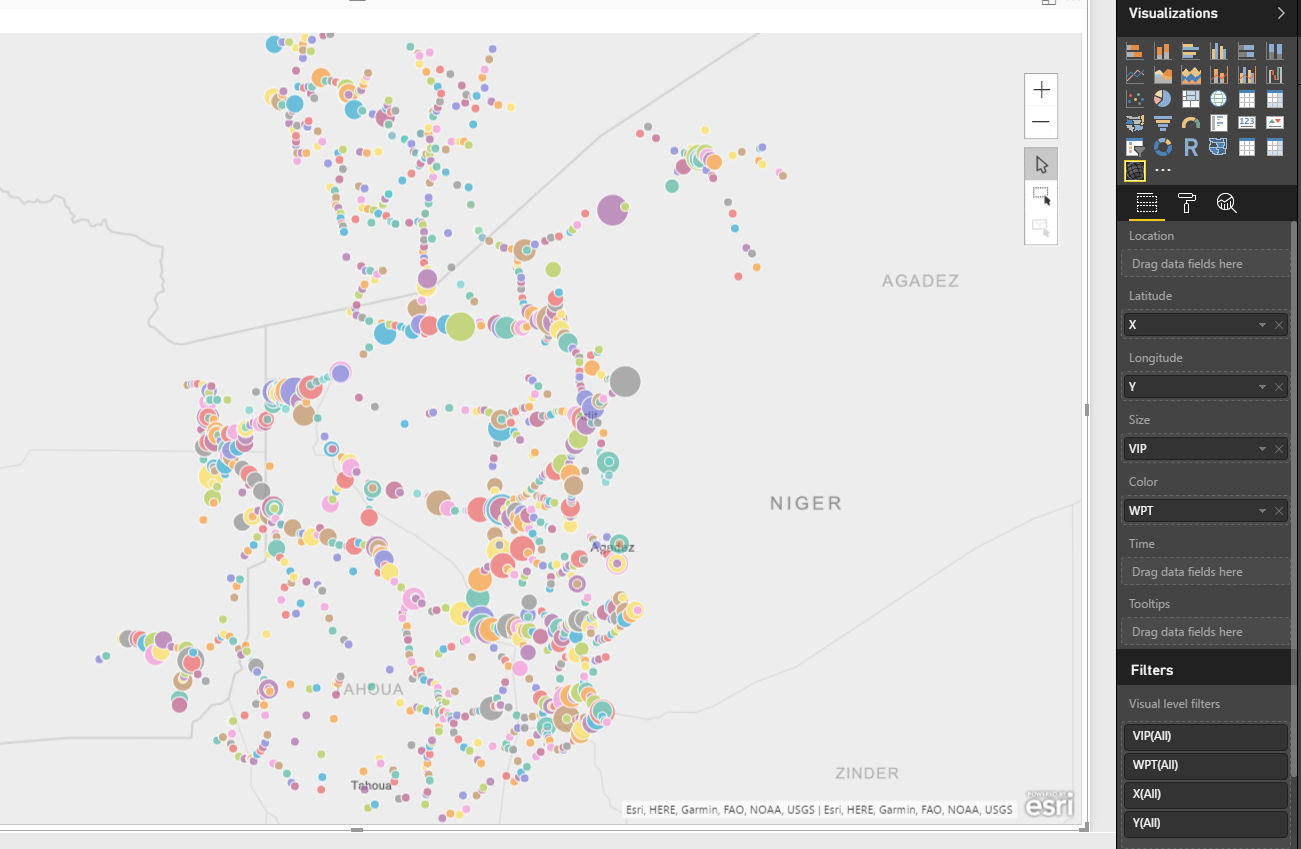
Task: Select the multi-row card visual
Action: pos(1218,123)
